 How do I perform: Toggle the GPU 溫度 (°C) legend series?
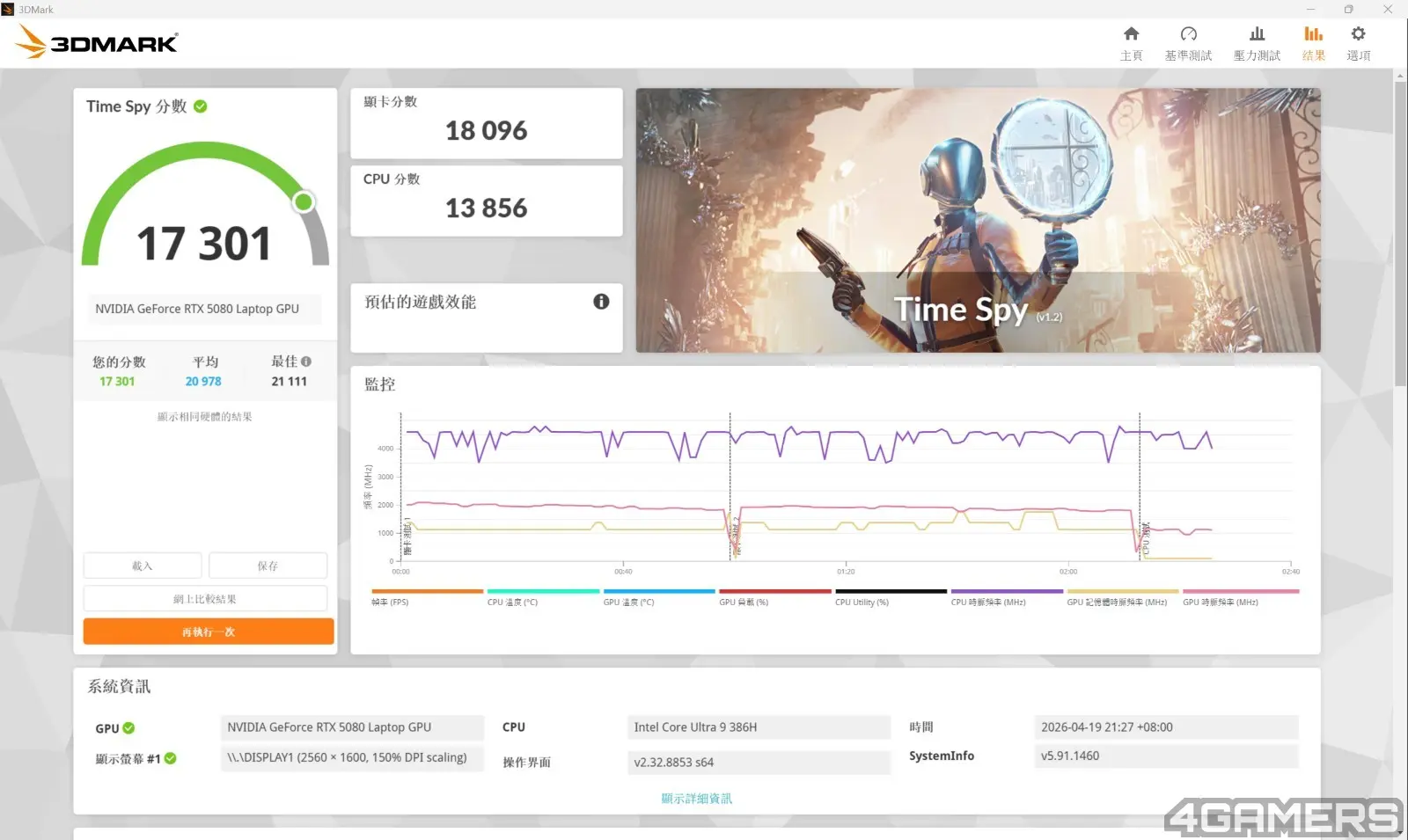[659, 597]
